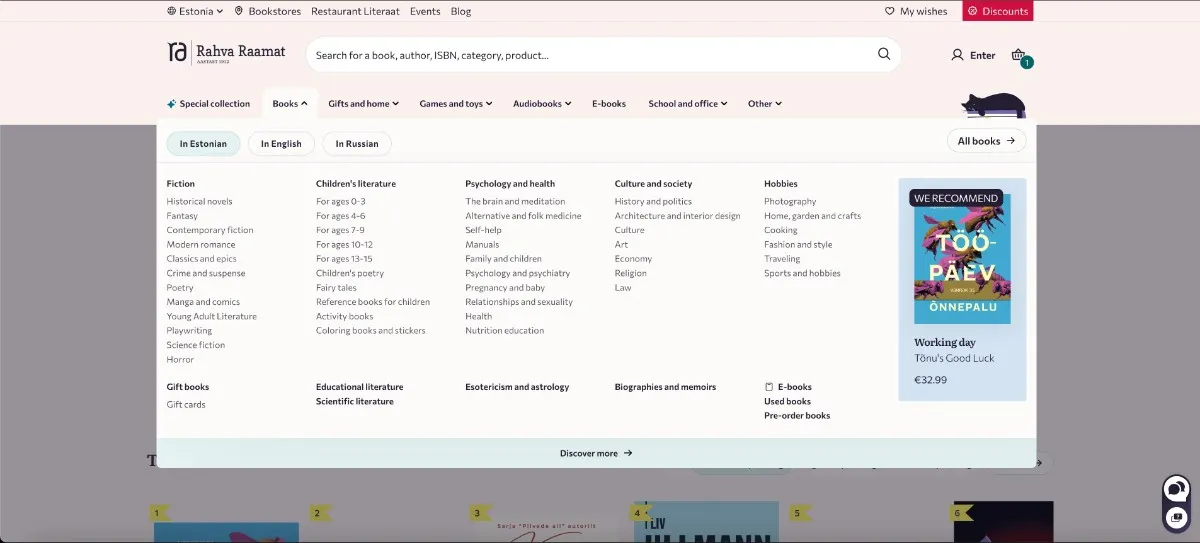The image size is (1200, 543).
Task: Select the In Russian filter
Action: (x=357, y=143)
